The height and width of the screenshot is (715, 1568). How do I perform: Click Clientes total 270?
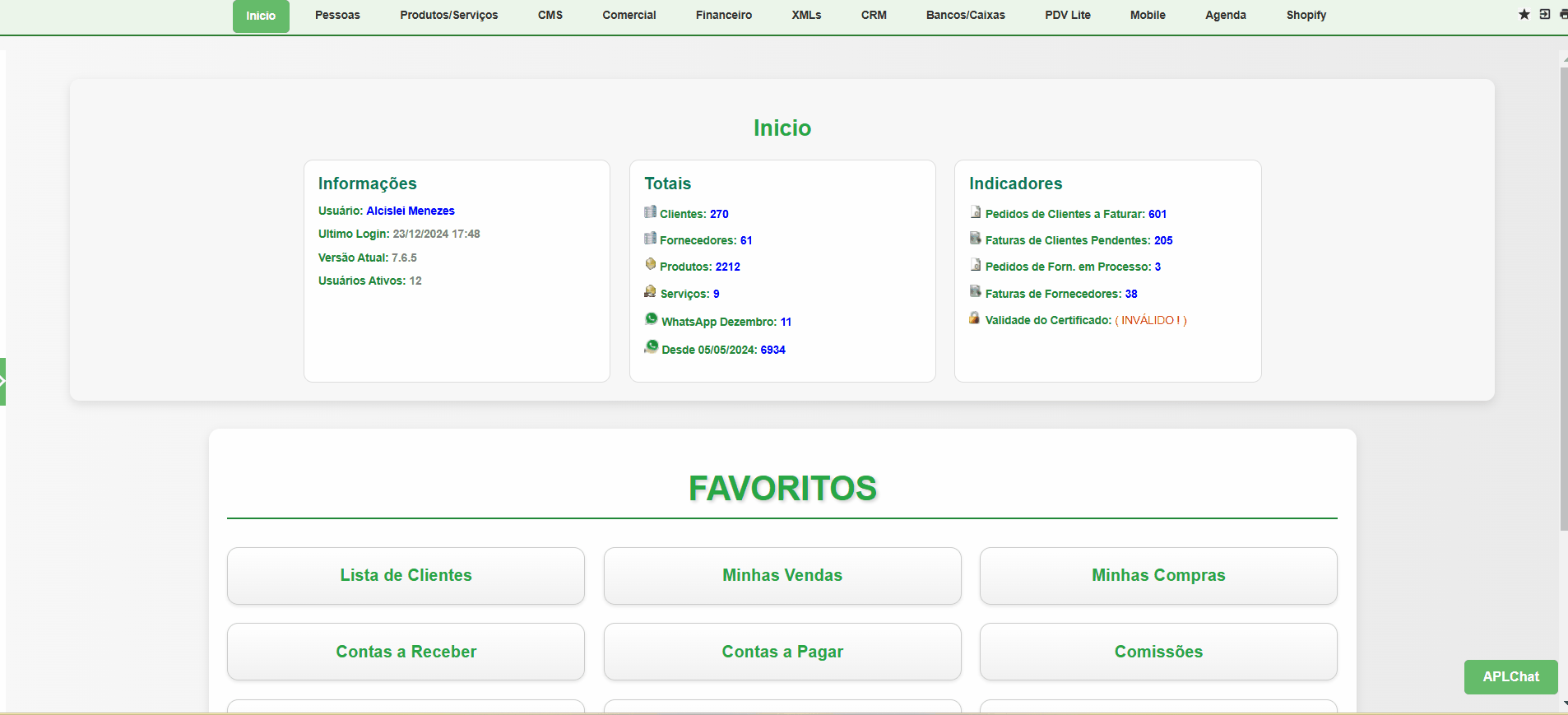tap(719, 214)
